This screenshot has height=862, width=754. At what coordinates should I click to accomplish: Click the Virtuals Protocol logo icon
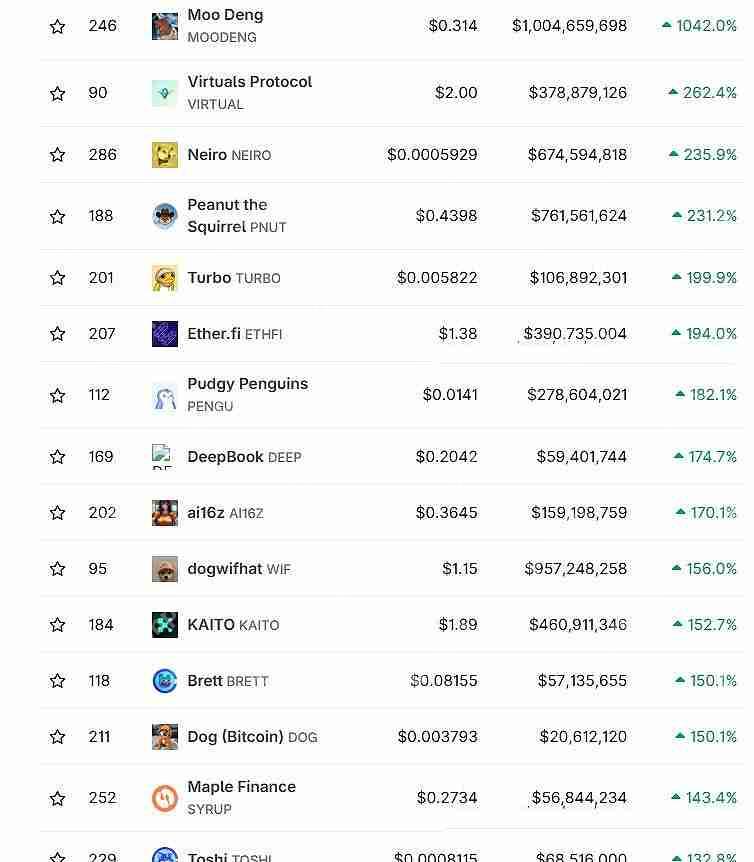point(165,93)
